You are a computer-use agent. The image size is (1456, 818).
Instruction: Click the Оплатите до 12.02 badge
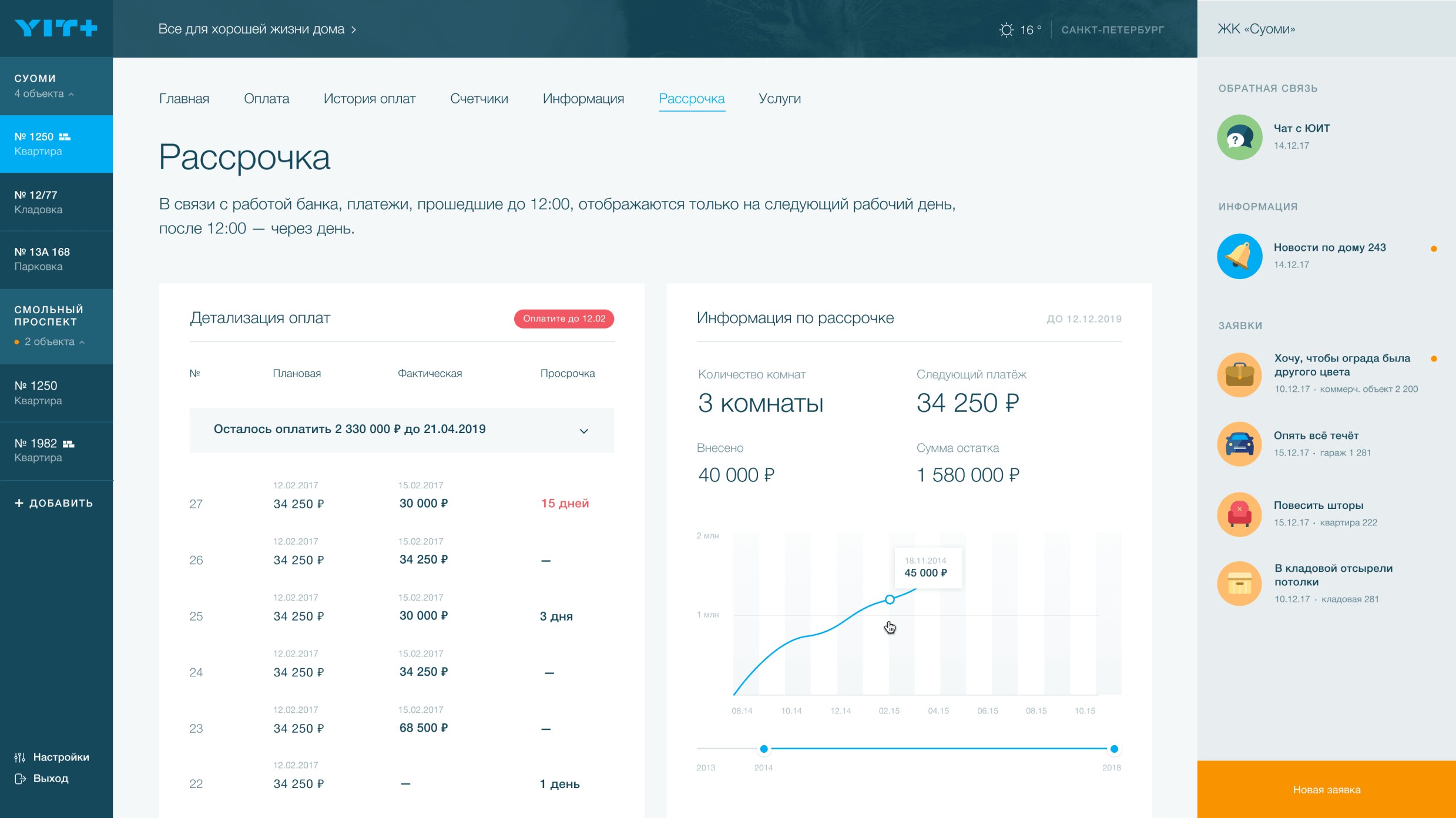563,319
